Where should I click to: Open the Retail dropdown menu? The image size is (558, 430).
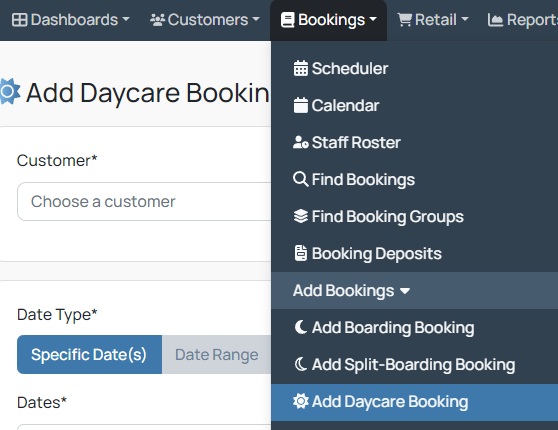point(433,20)
